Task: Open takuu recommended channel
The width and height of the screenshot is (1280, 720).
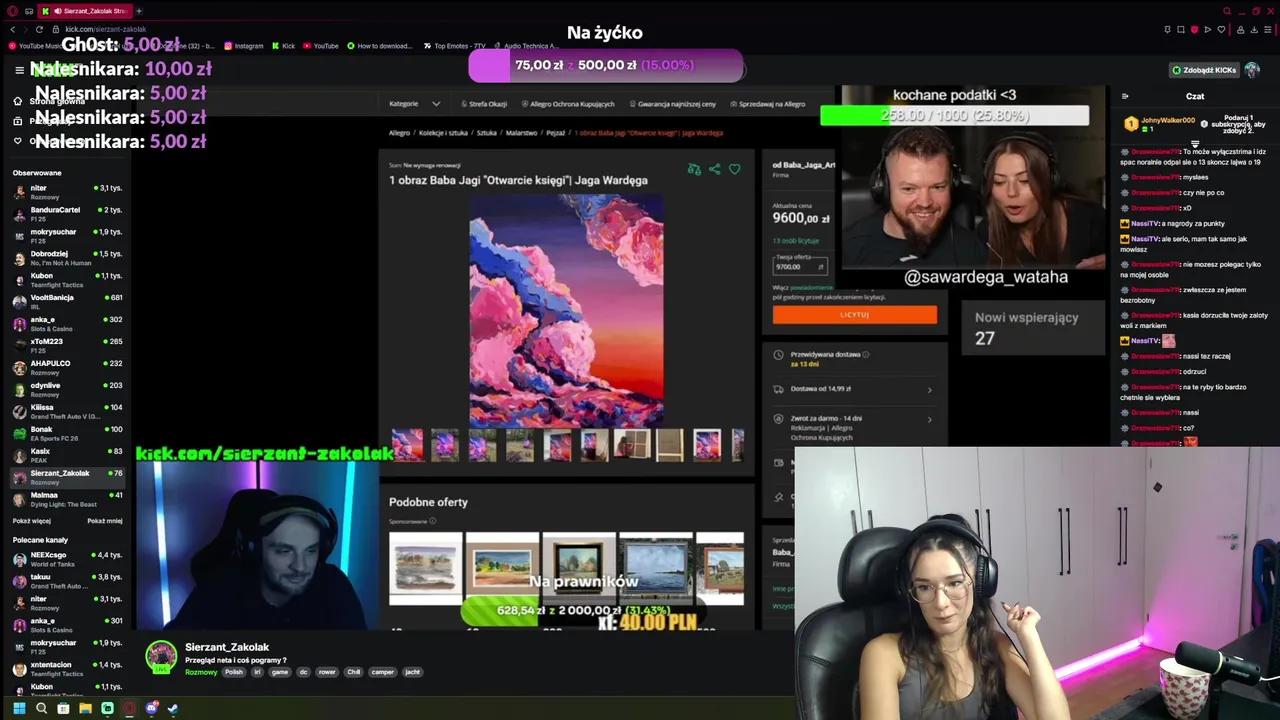Action: [67, 581]
